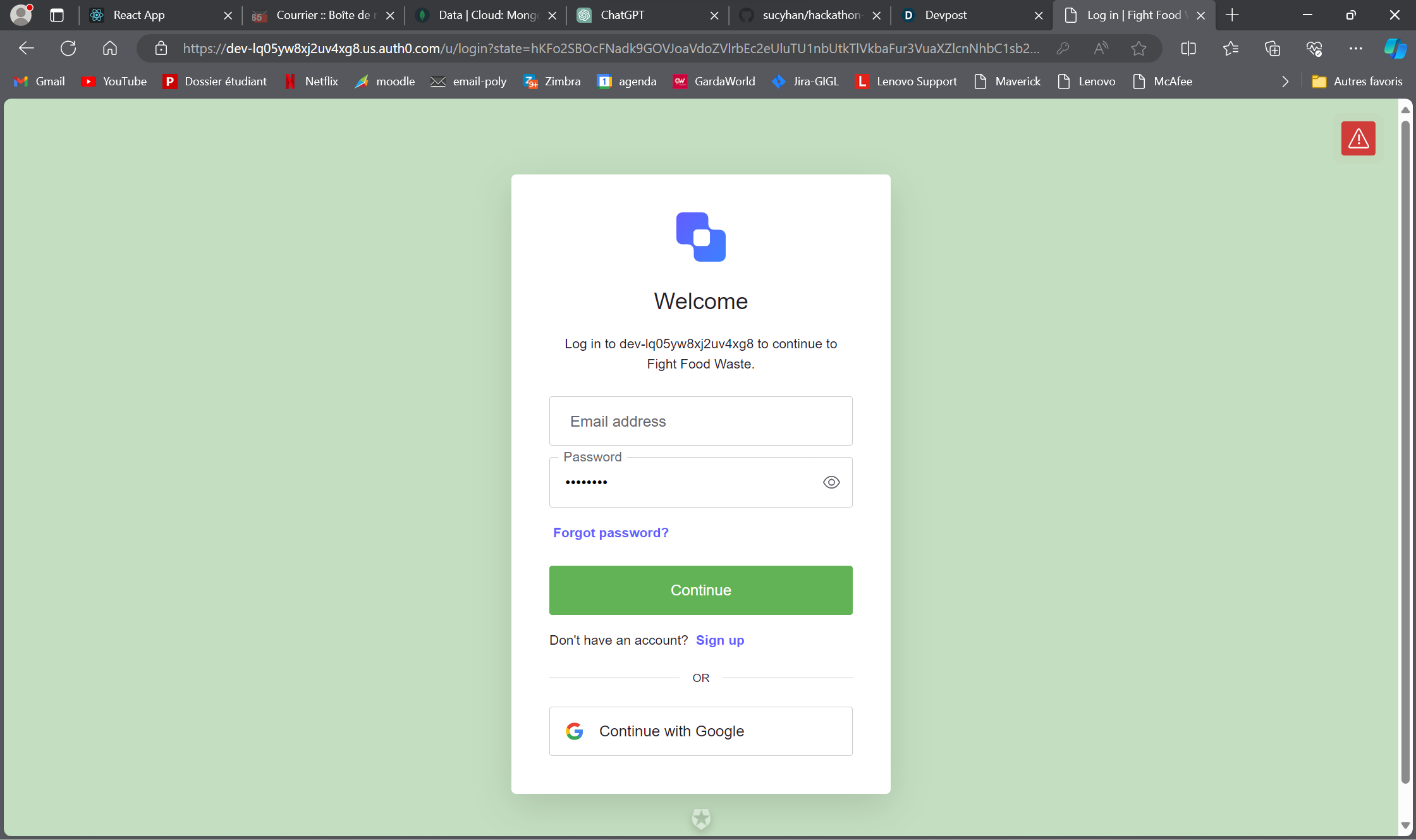Viewport: 1416px width, 840px height.
Task: Go to browser home page icon
Action: [110, 49]
